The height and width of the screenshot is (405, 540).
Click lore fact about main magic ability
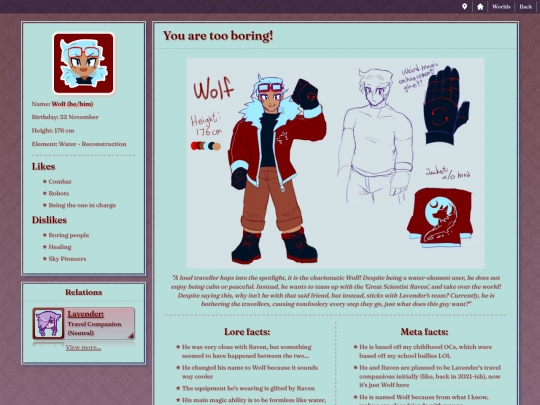point(254,400)
